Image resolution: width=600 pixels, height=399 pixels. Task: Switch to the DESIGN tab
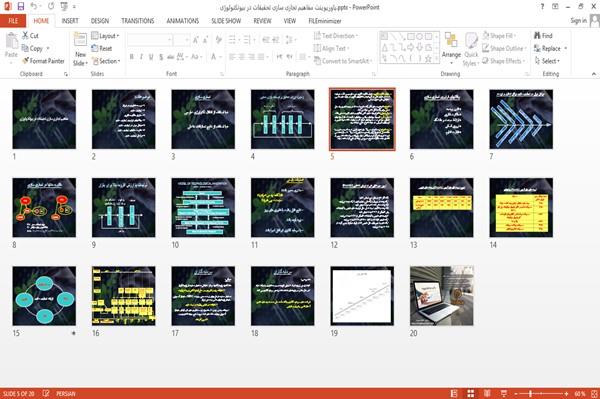click(100, 21)
